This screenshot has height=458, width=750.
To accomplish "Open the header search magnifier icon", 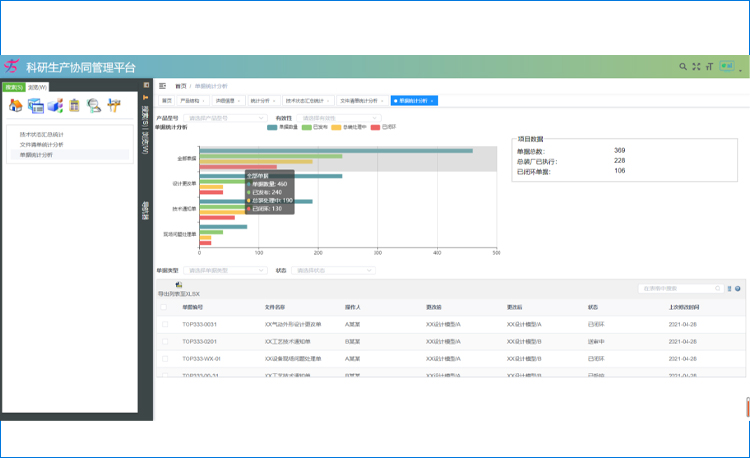I will tap(683, 66).
